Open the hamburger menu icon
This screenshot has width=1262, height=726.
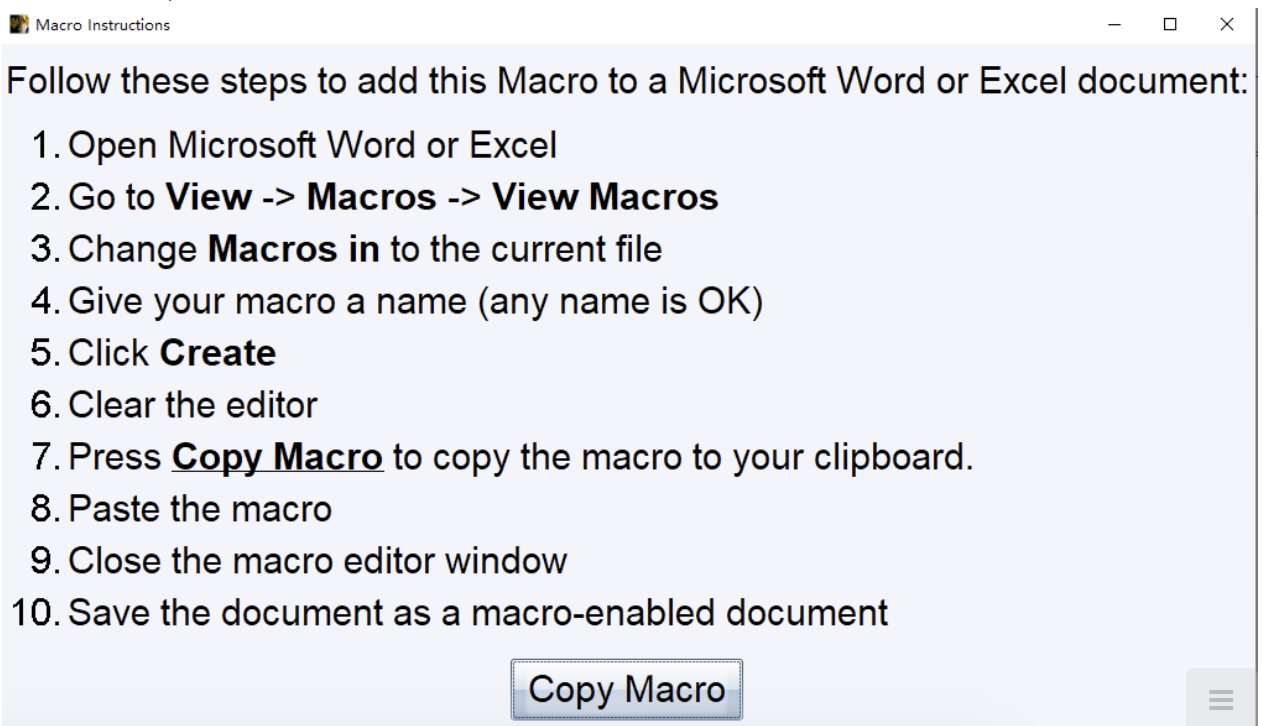tap(1220, 699)
